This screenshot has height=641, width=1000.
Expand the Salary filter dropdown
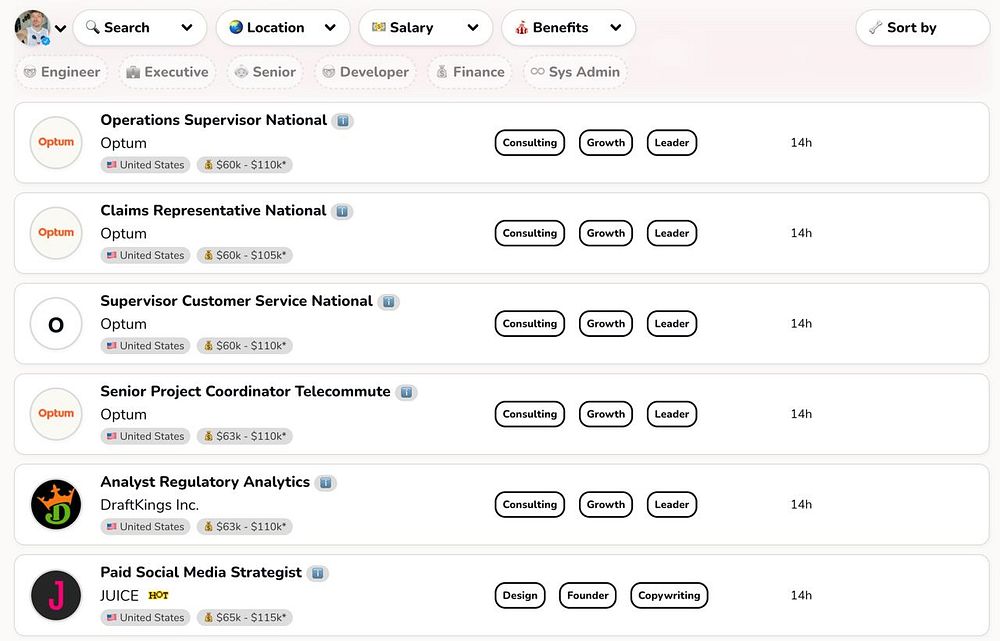pyautogui.click(x=425, y=28)
